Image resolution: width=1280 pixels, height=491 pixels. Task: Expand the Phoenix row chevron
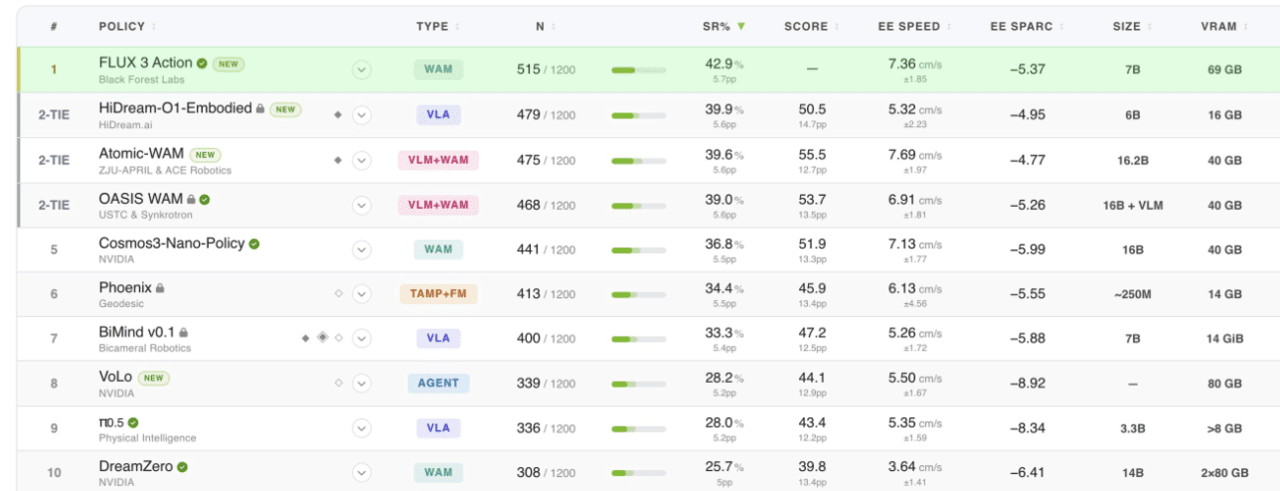tap(362, 294)
